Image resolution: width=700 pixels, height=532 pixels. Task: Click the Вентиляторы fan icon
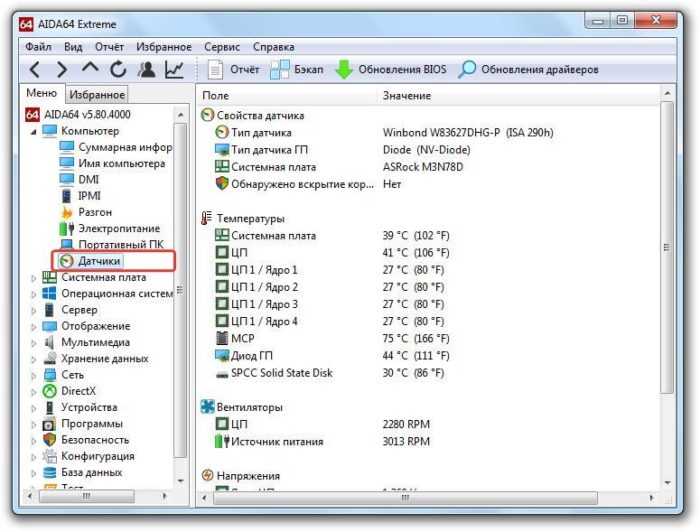point(207,407)
